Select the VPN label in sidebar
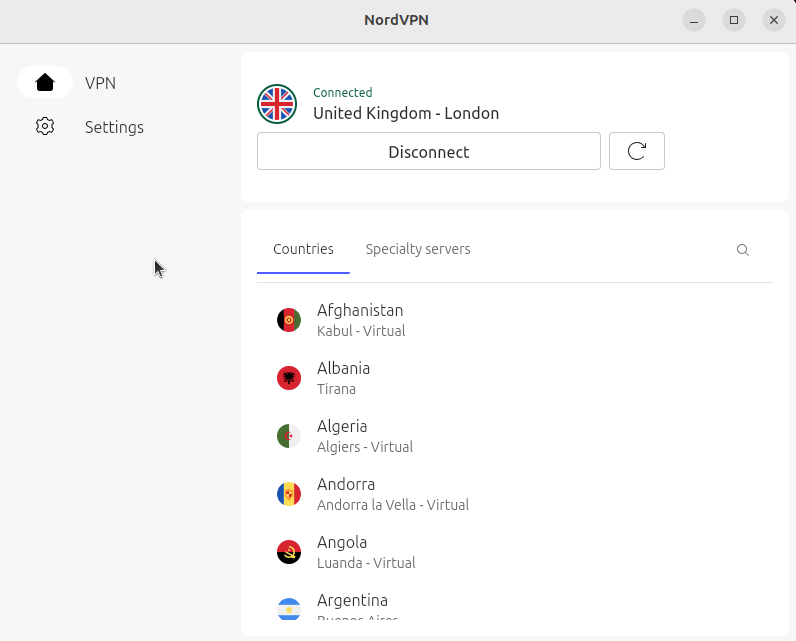Image resolution: width=796 pixels, height=641 pixels. 100,83
